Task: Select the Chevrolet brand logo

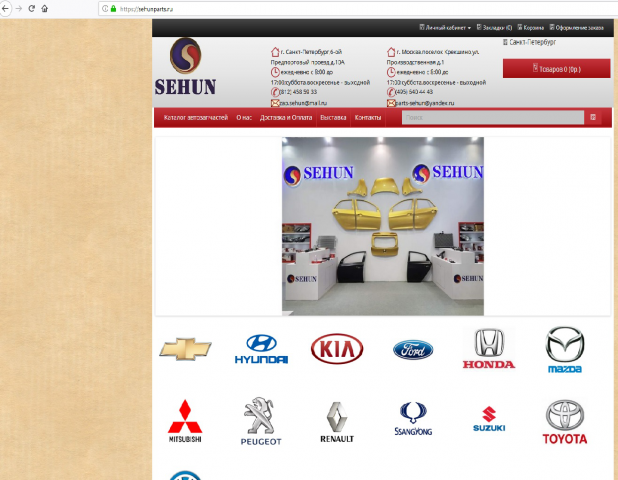Action: [x=185, y=349]
